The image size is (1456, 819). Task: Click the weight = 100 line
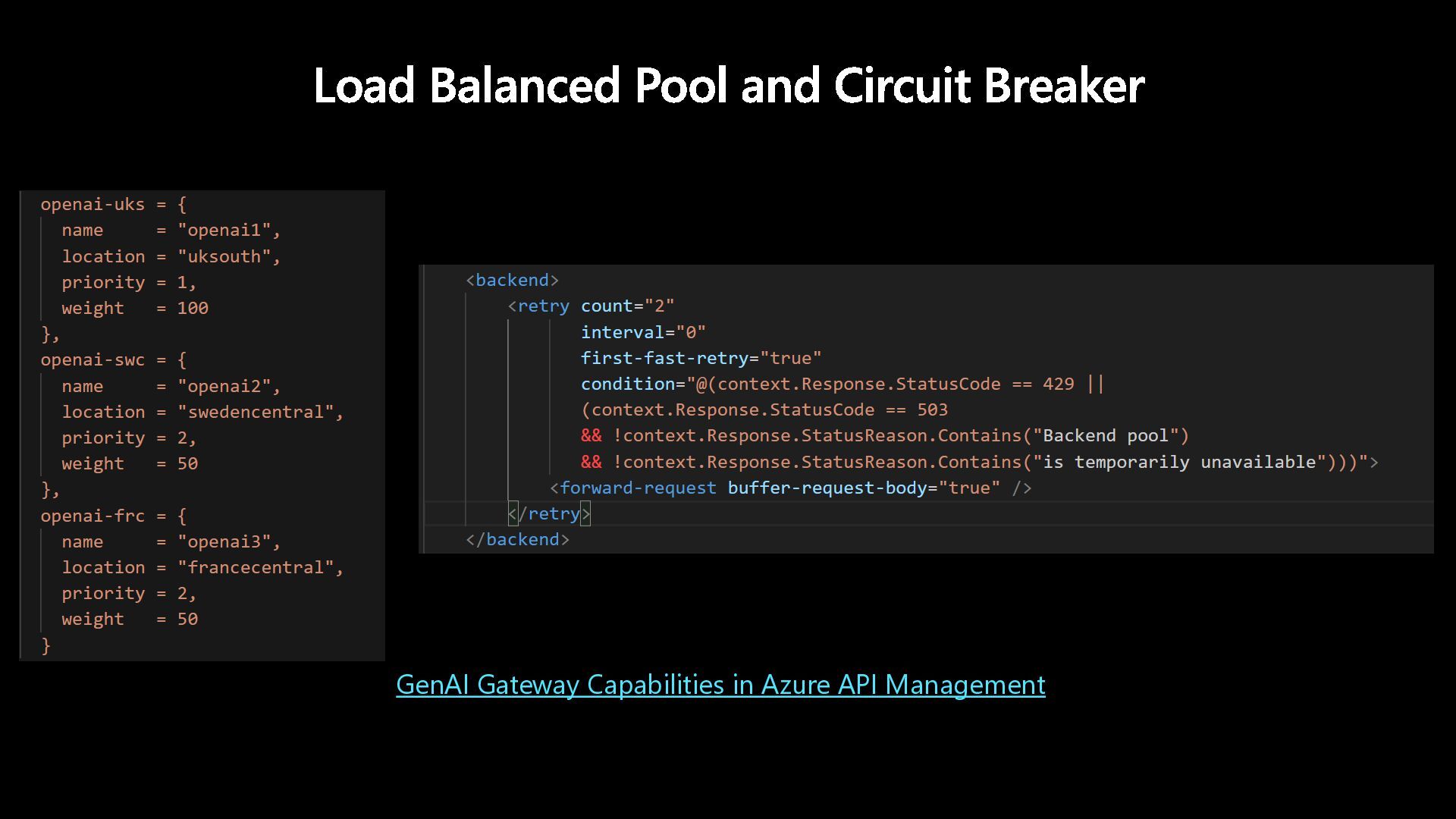[134, 308]
